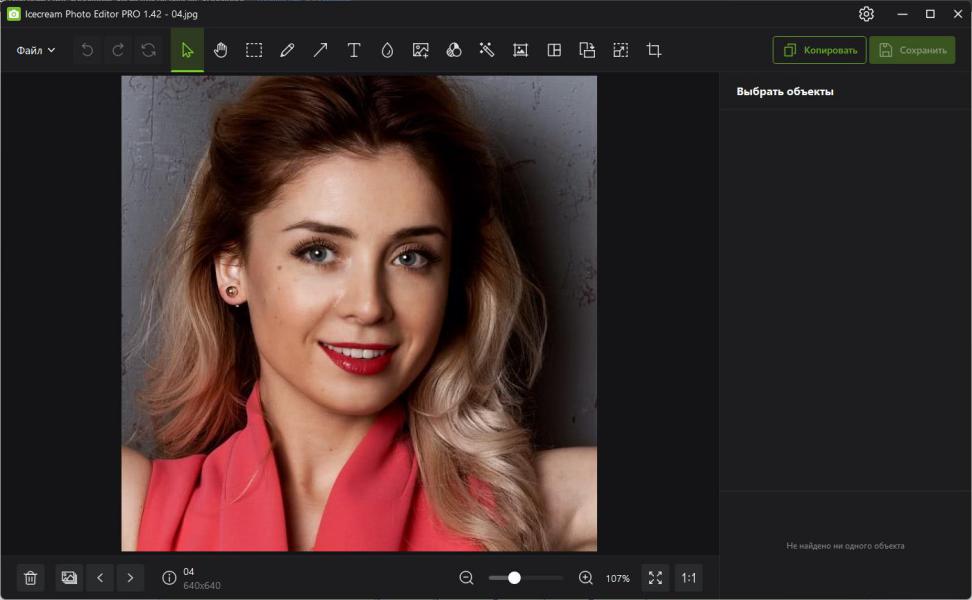The width and height of the screenshot is (972, 600).
Task: Click the Выбрать объекты panel heading
Action: pos(785,92)
